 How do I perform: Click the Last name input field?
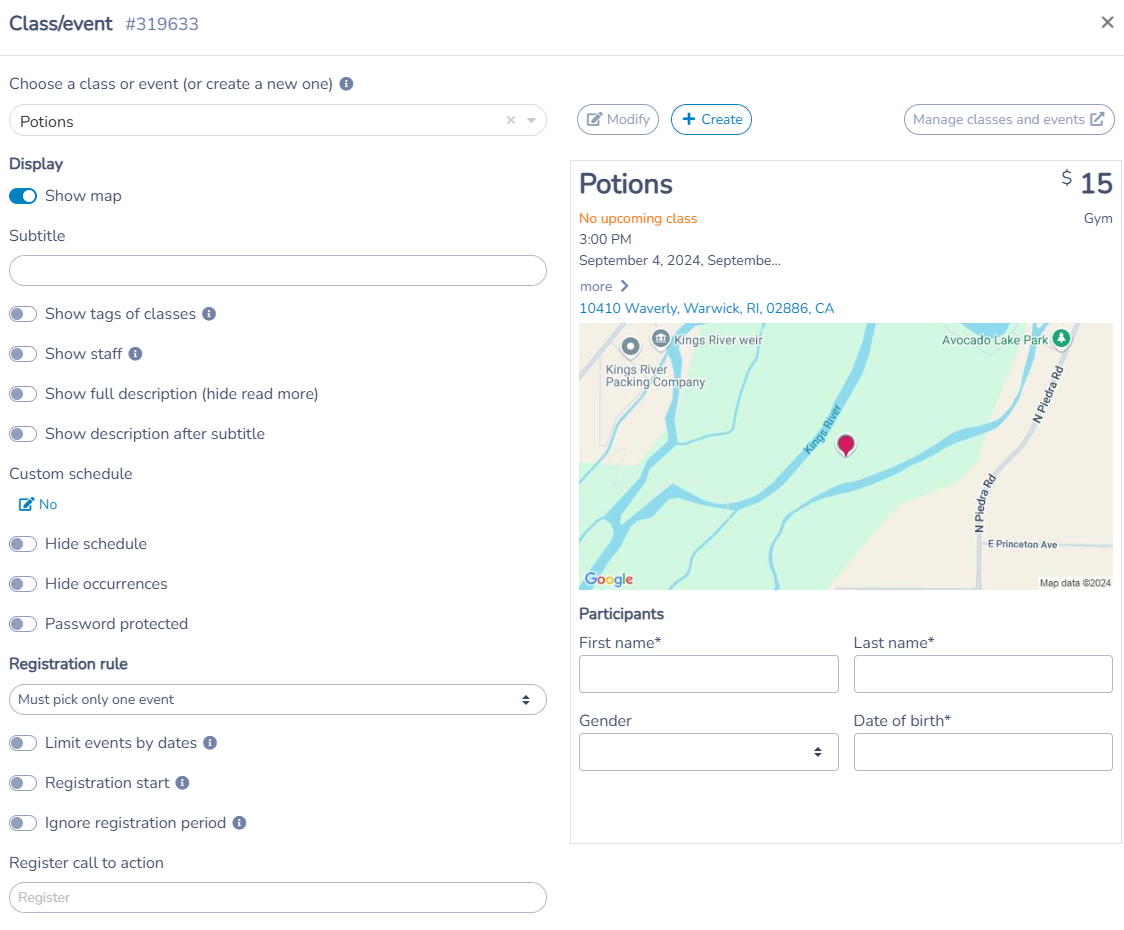click(x=983, y=674)
